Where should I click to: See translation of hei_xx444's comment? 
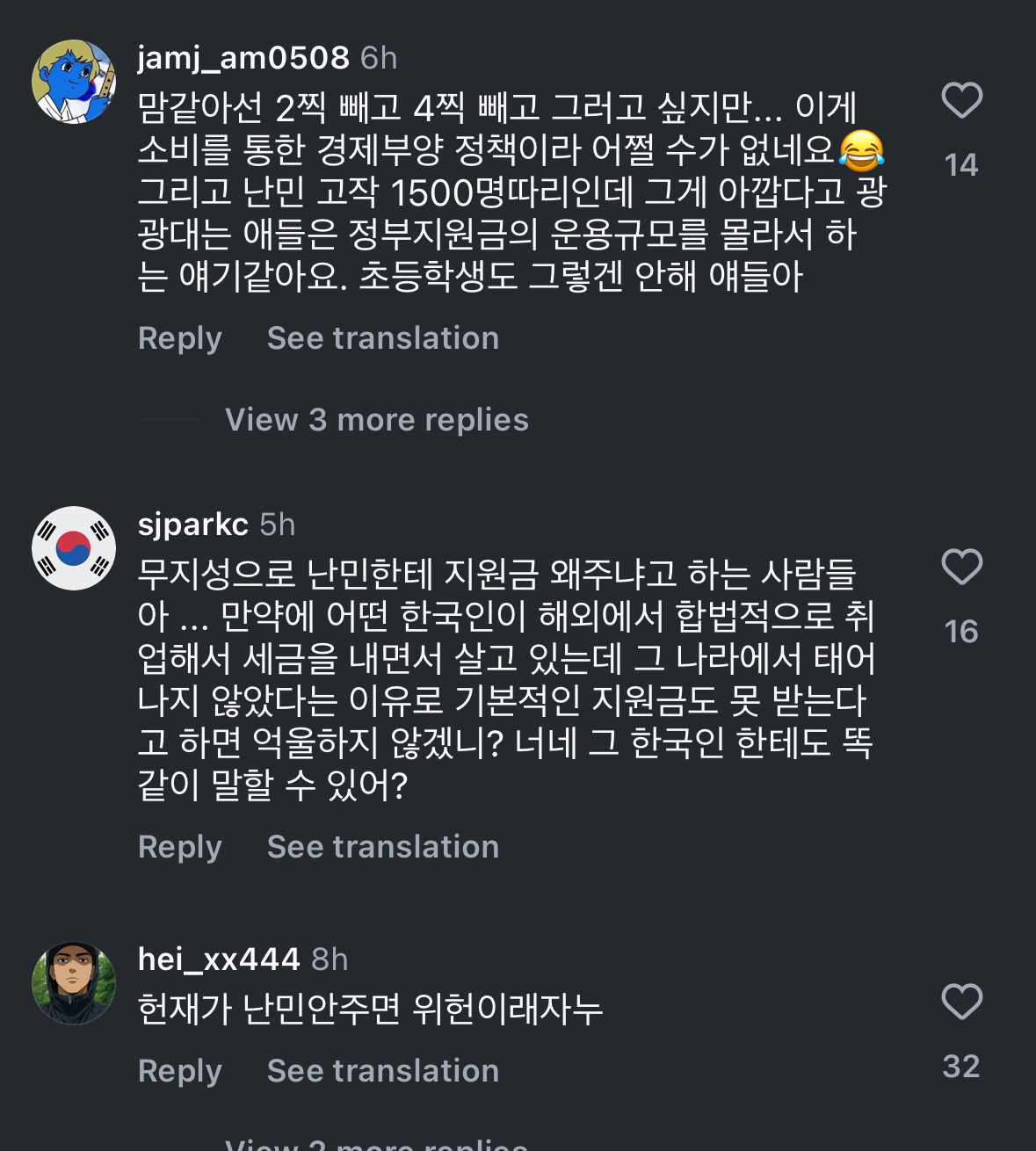click(383, 1071)
